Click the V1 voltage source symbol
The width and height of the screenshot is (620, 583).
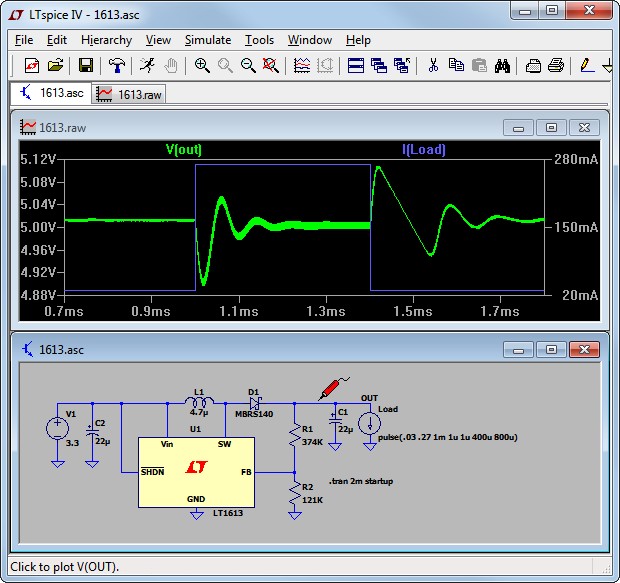(x=57, y=428)
